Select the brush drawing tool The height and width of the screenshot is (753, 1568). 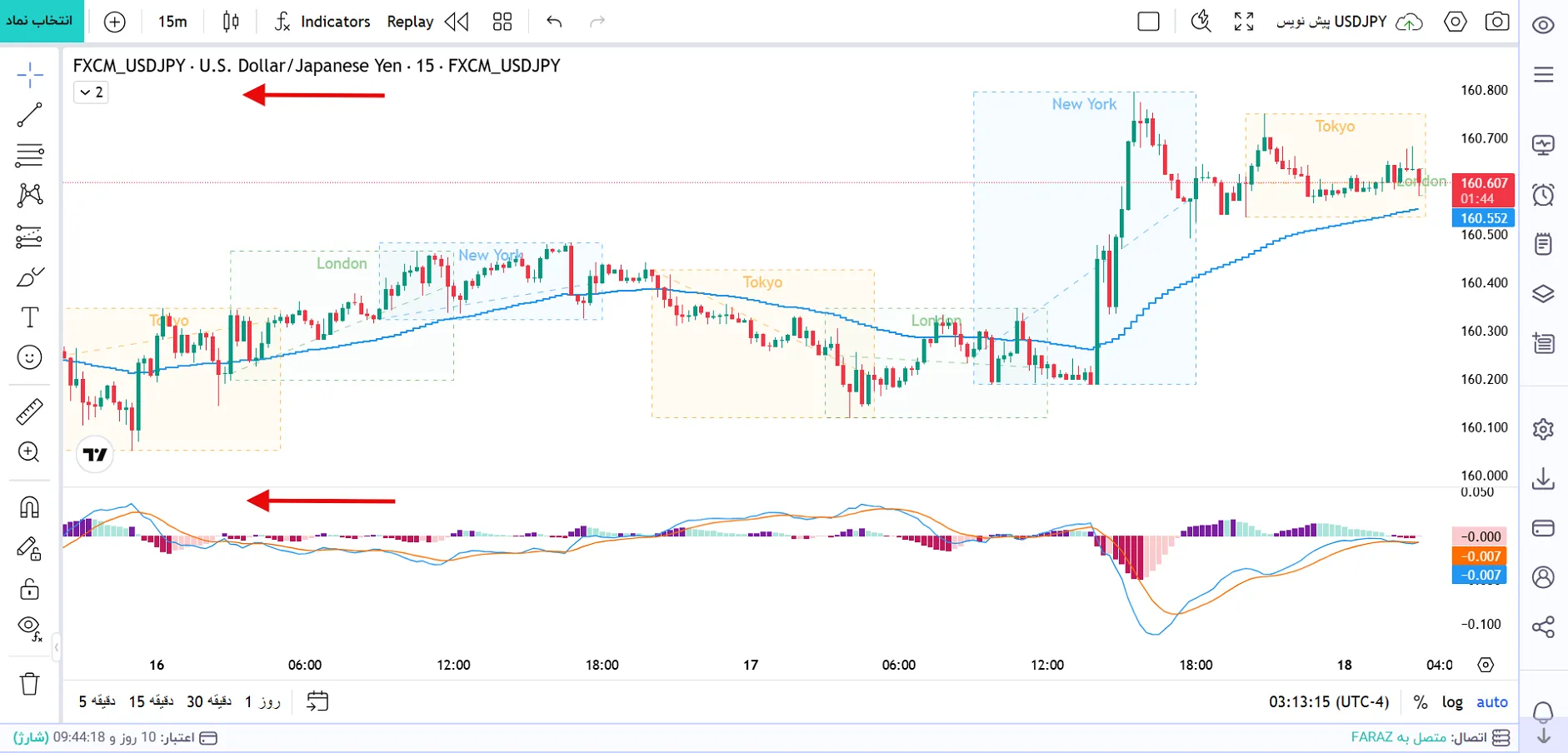pyautogui.click(x=30, y=277)
